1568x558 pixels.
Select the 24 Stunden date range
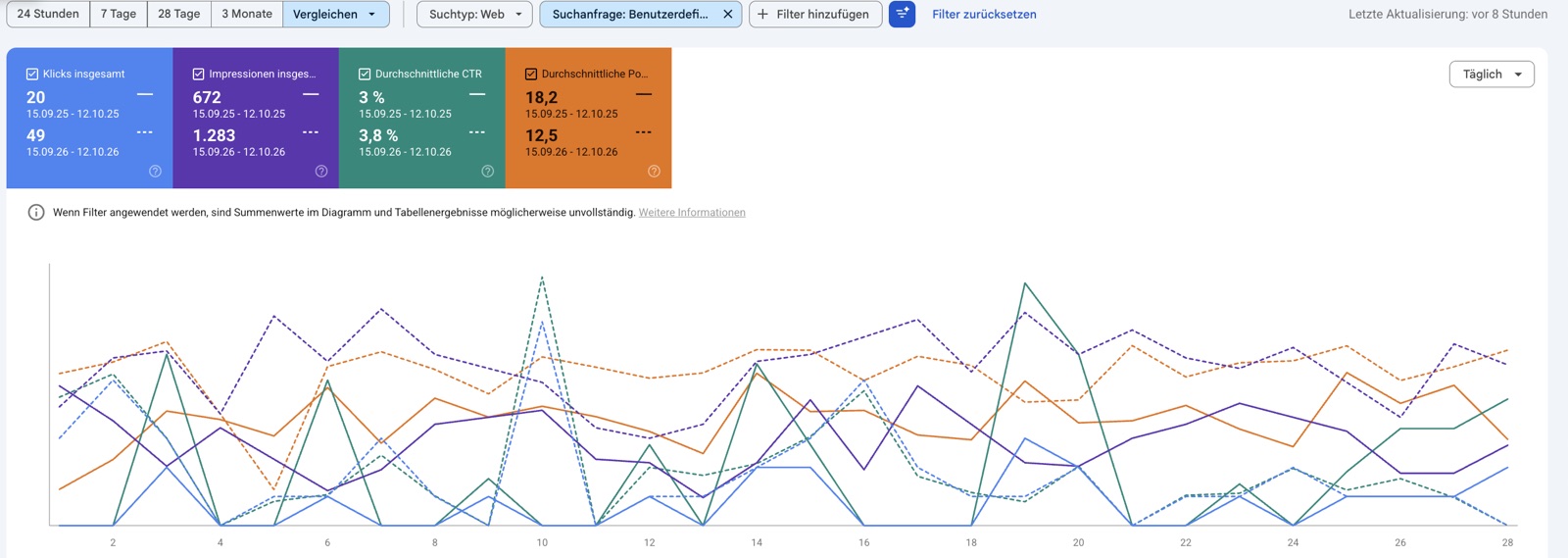click(48, 14)
